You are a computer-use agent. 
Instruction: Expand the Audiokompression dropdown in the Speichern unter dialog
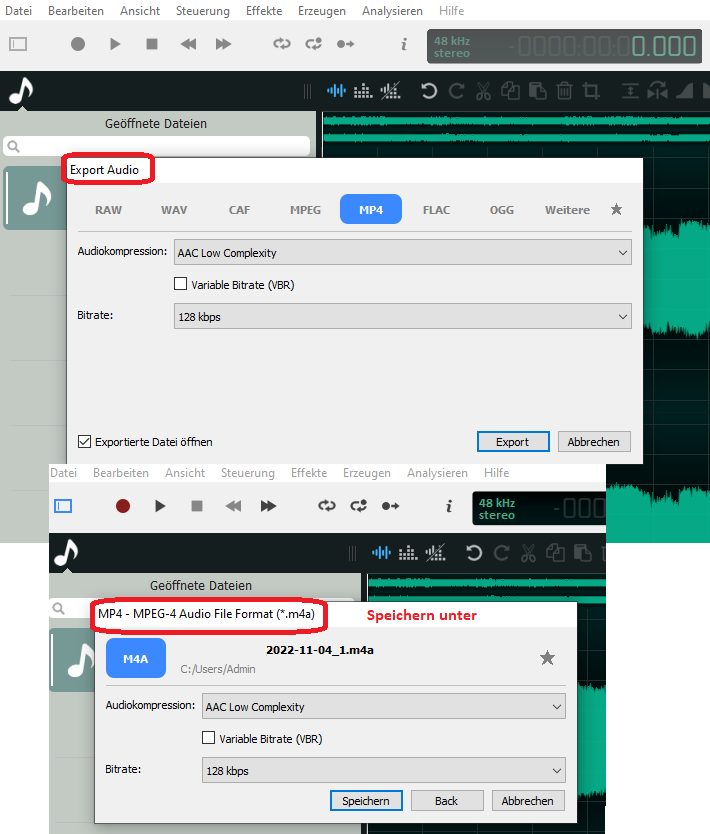tap(383, 706)
